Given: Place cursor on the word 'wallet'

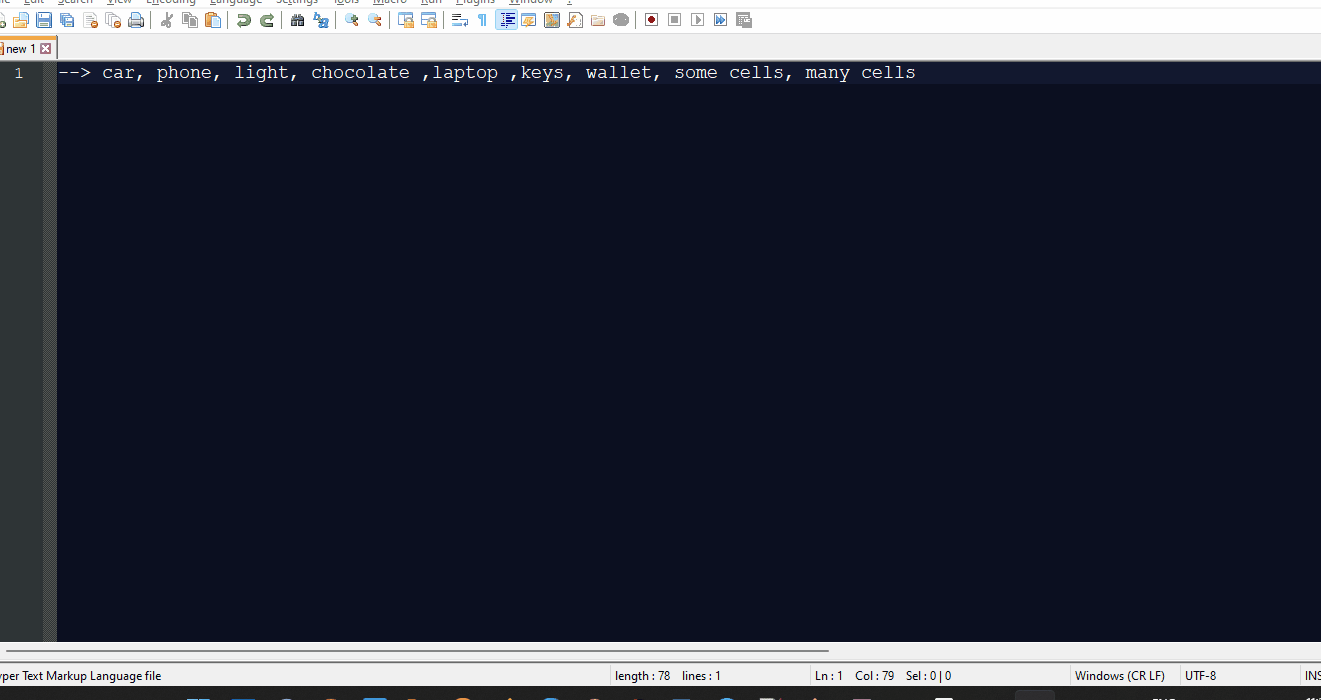Looking at the screenshot, I should point(618,73).
